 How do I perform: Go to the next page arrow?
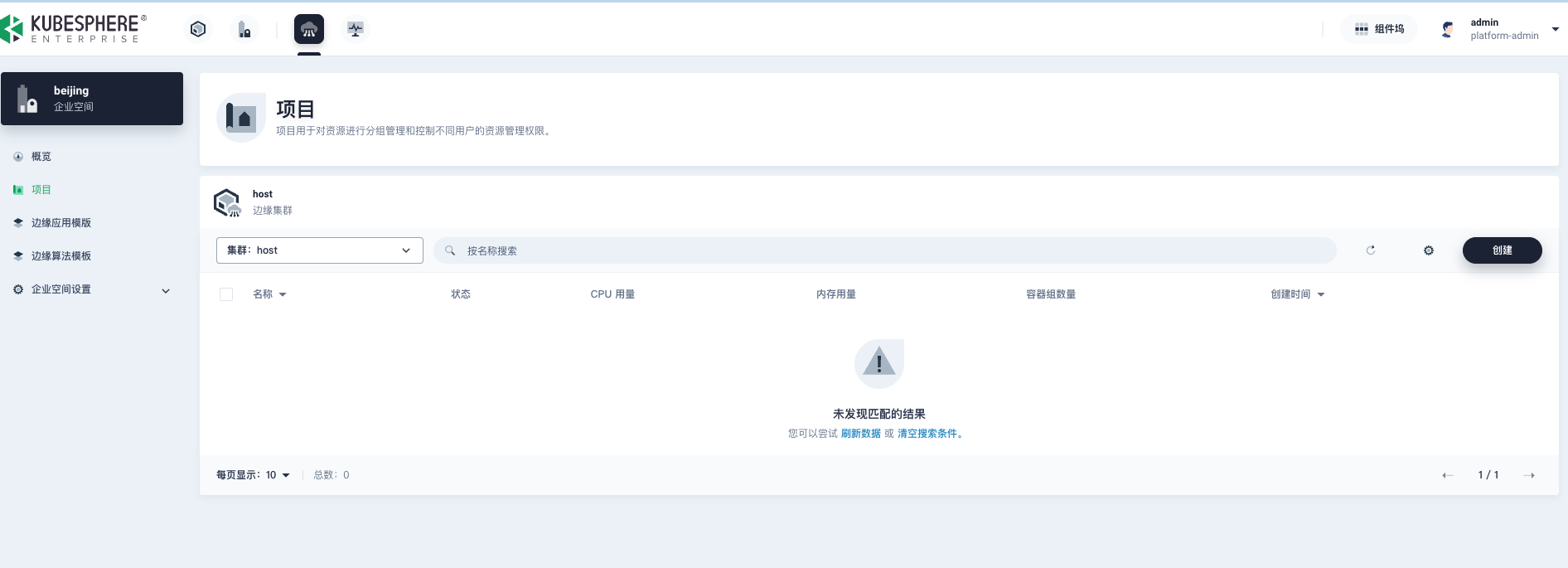1529,475
